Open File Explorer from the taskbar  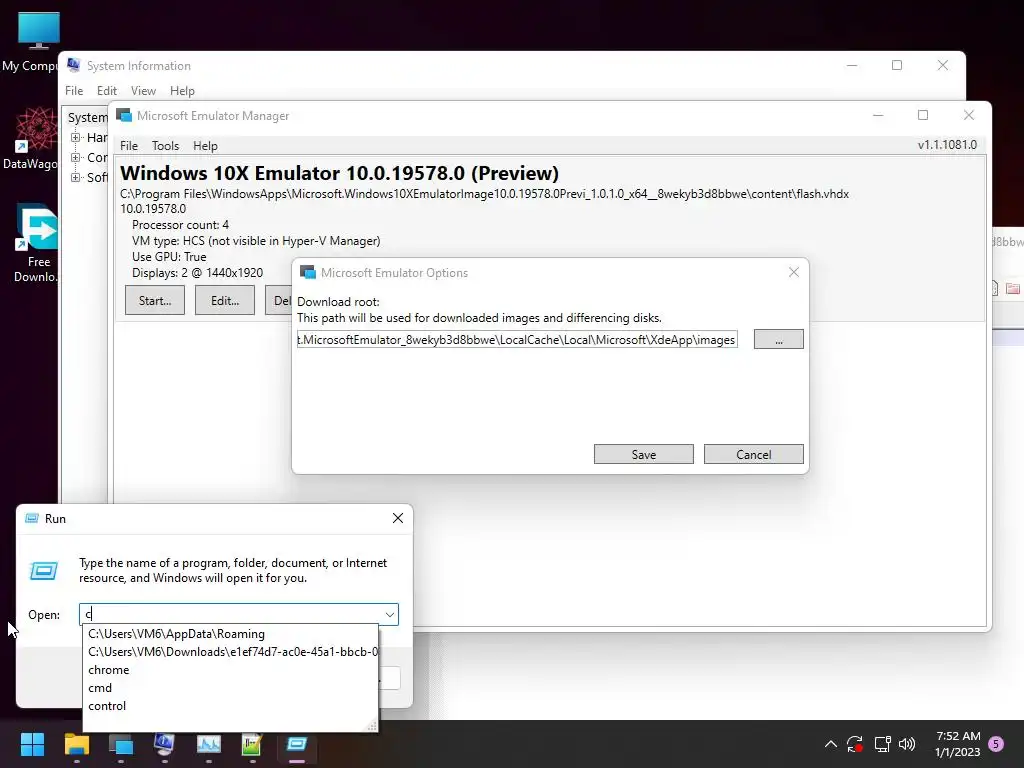point(76,744)
